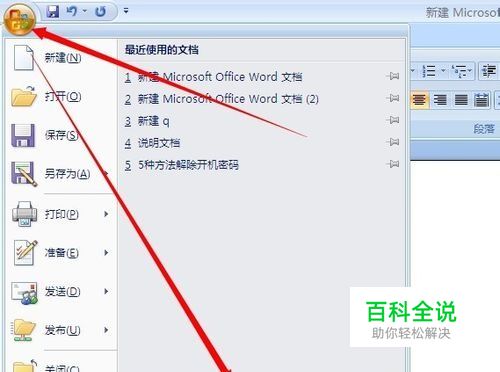
Task: Open recent document 5种方法解除开机密码
Action: [x=262, y=165]
